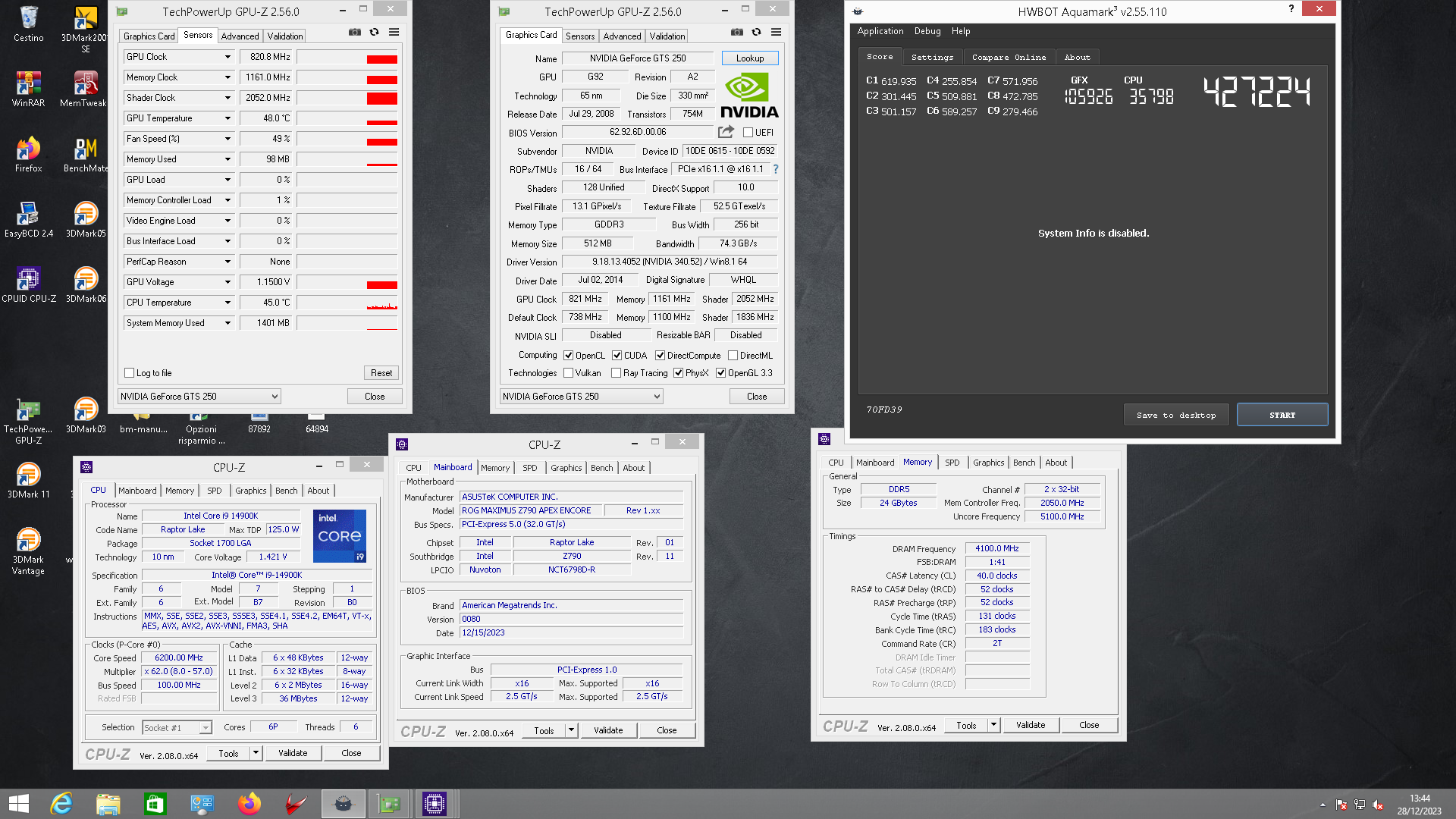Open GPU selector dropdown in GPU-Z Sensors window
1456x819 pixels.
199,397
